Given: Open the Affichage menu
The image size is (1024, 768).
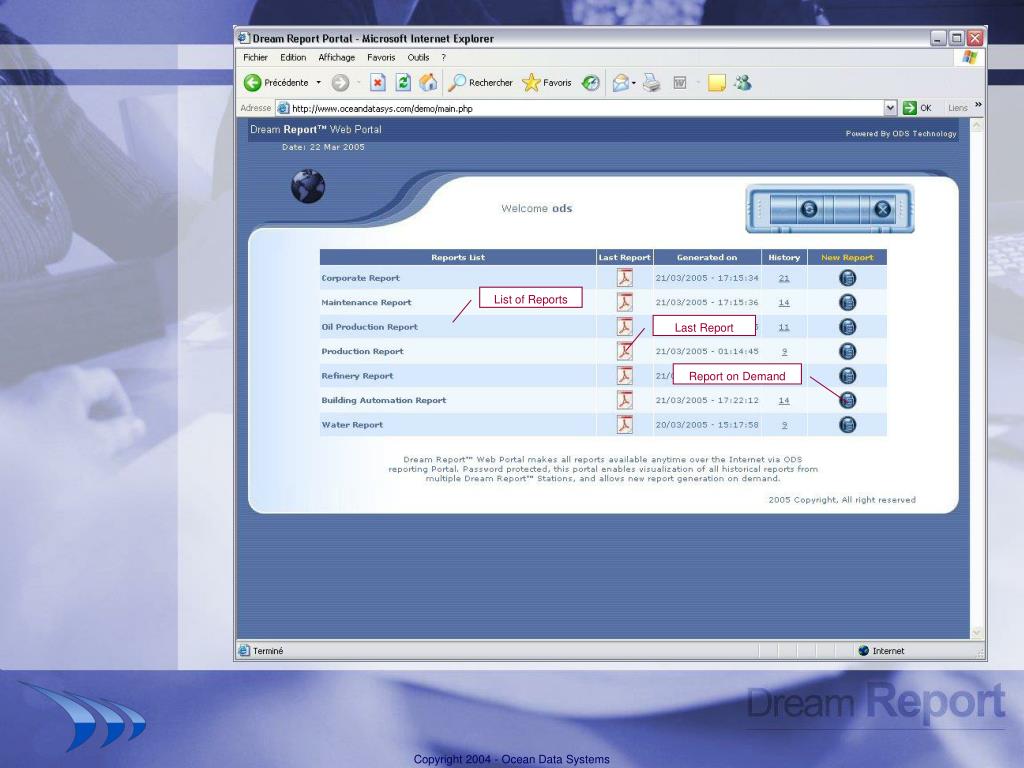Looking at the screenshot, I should [x=336, y=57].
